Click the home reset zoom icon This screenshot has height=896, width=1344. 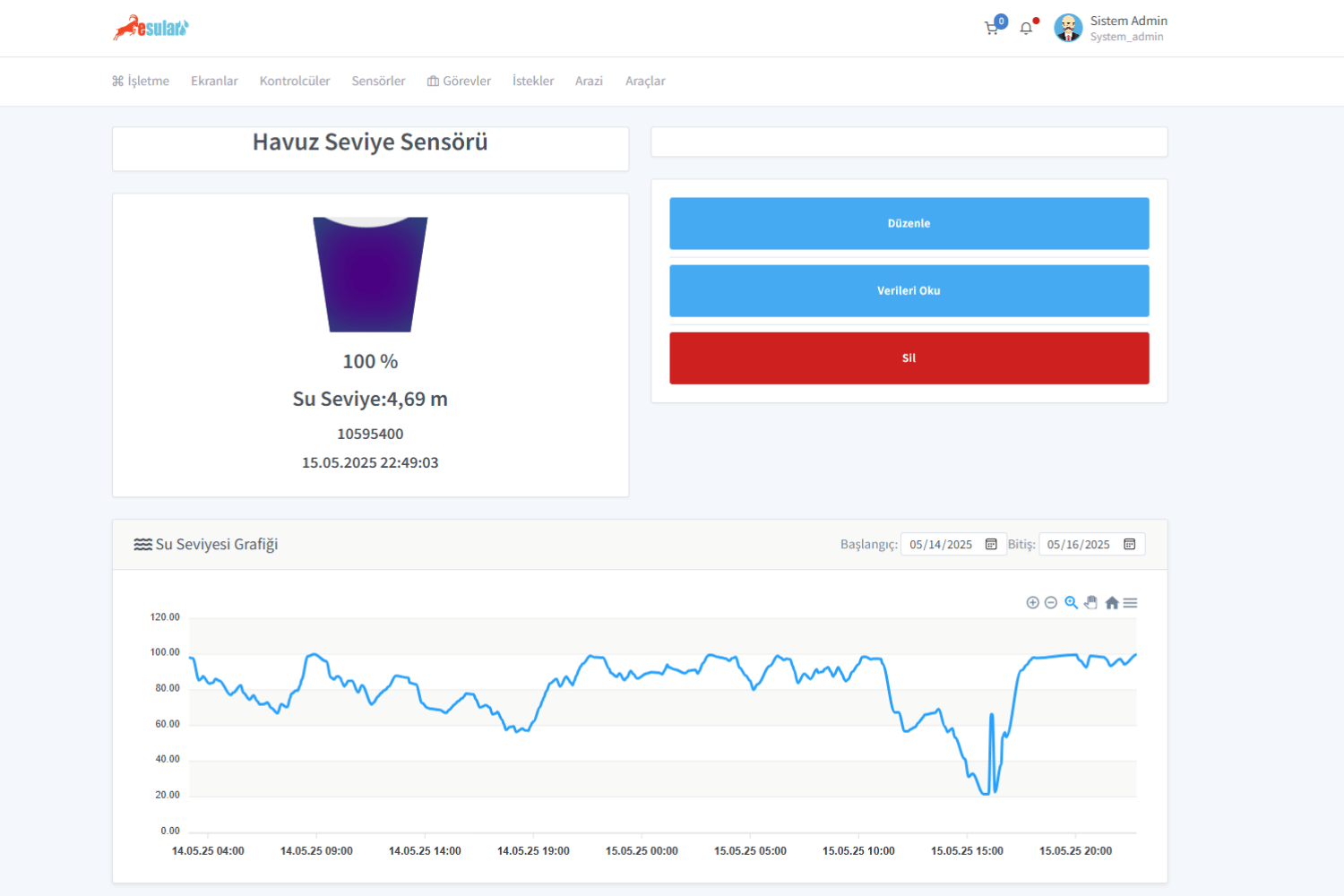(x=1111, y=603)
